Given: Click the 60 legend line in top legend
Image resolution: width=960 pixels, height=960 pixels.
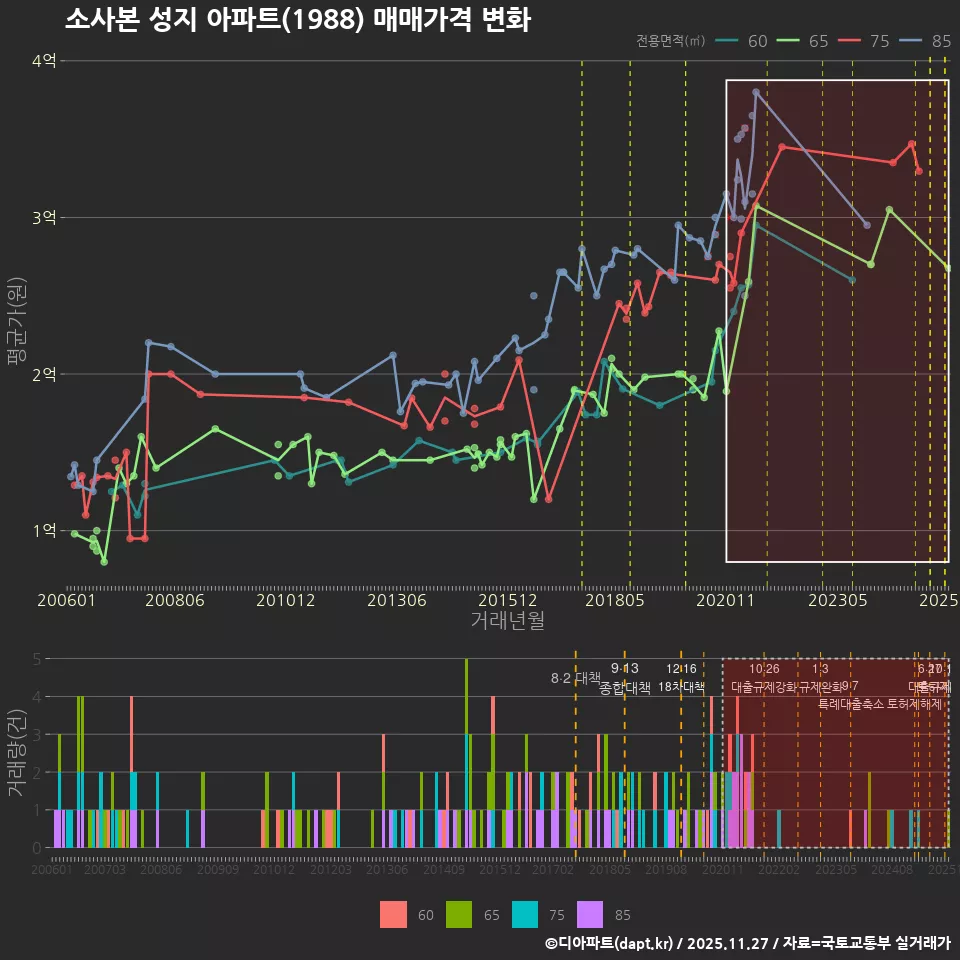Looking at the screenshot, I should coord(729,41).
